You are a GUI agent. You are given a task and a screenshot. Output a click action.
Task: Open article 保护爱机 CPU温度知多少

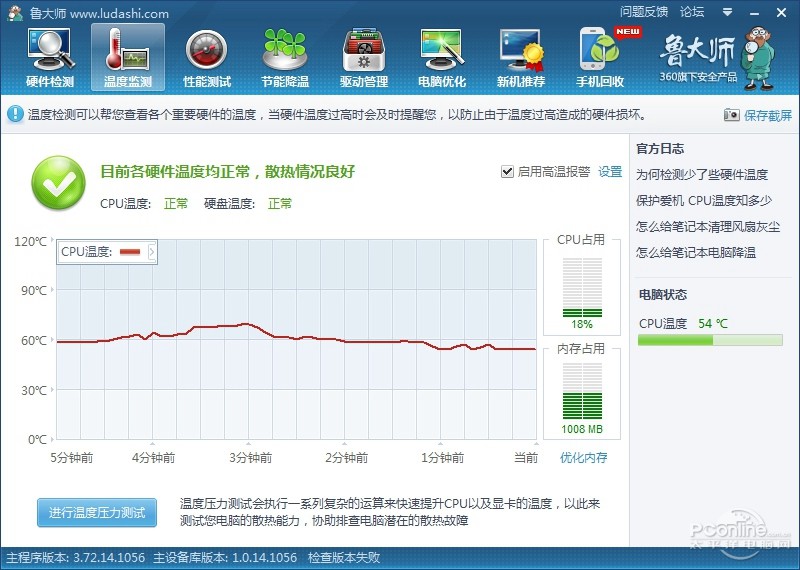704,201
